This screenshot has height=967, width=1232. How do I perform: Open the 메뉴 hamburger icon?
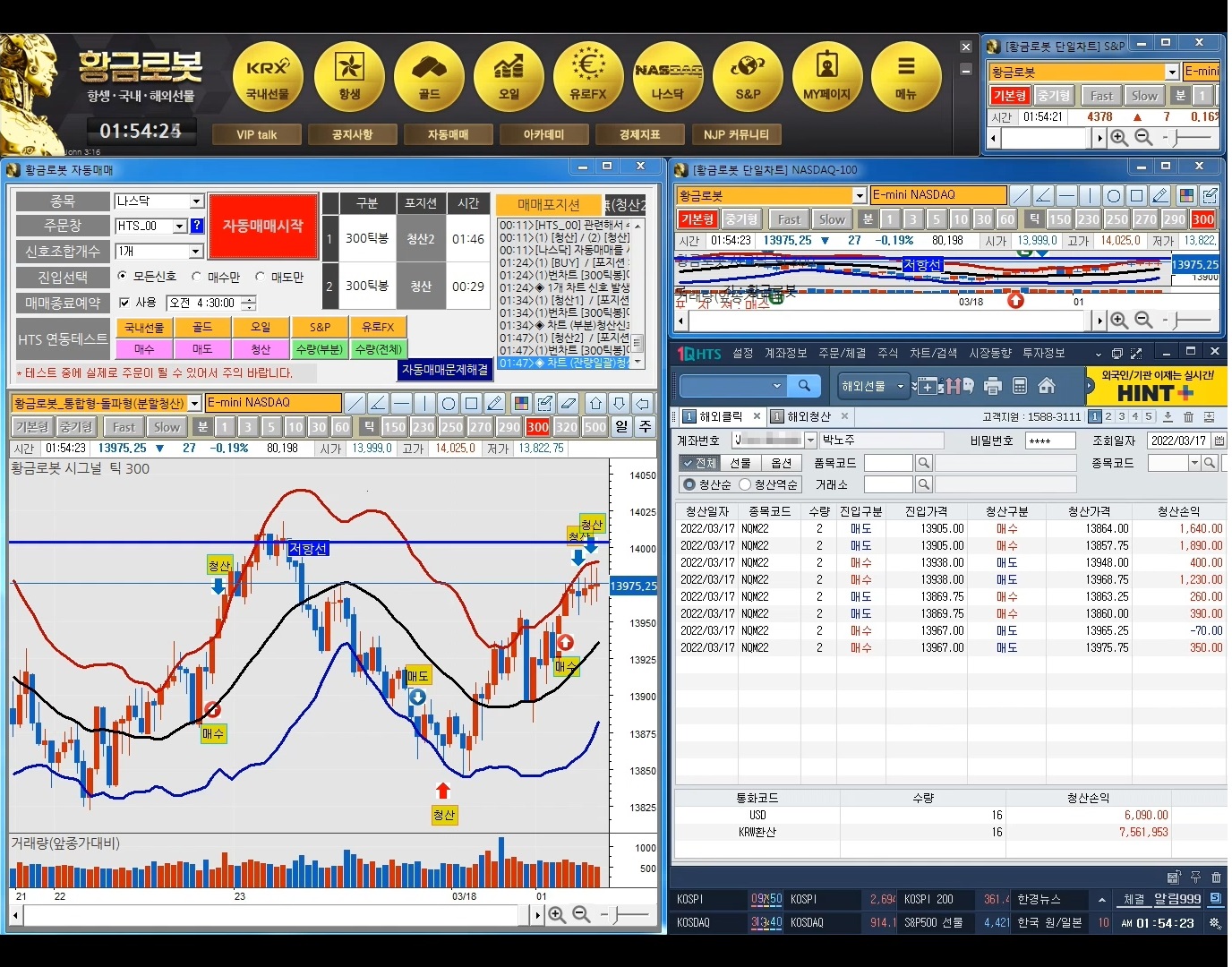coord(906,76)
